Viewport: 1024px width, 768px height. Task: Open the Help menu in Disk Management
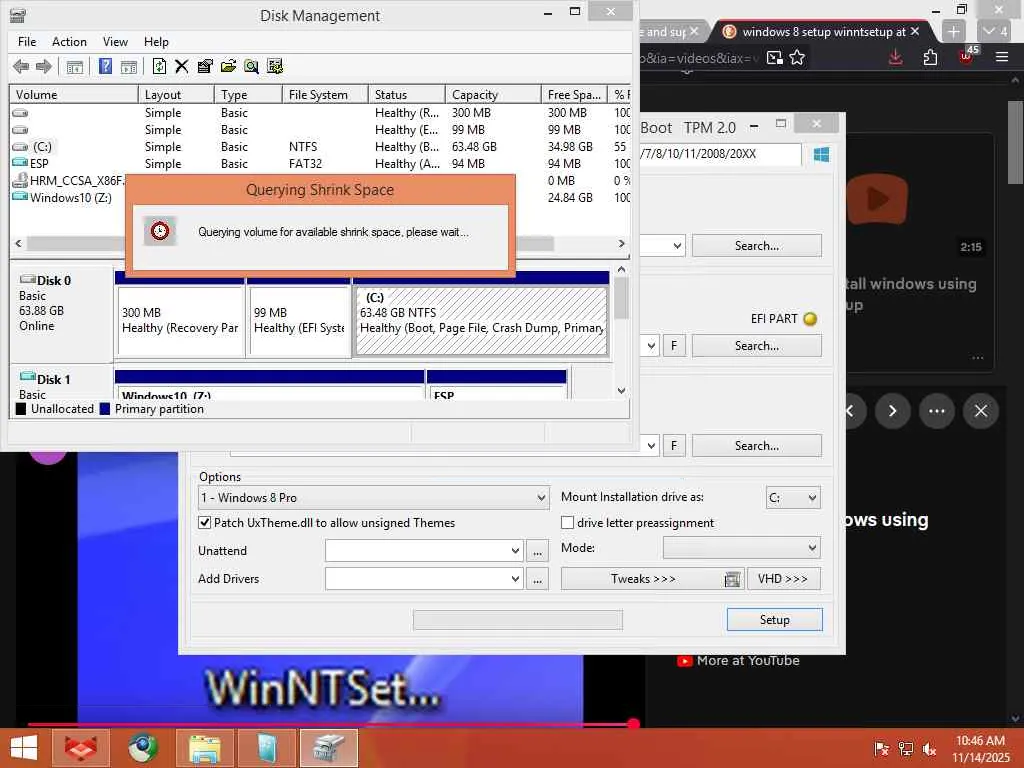pos(156,42)
